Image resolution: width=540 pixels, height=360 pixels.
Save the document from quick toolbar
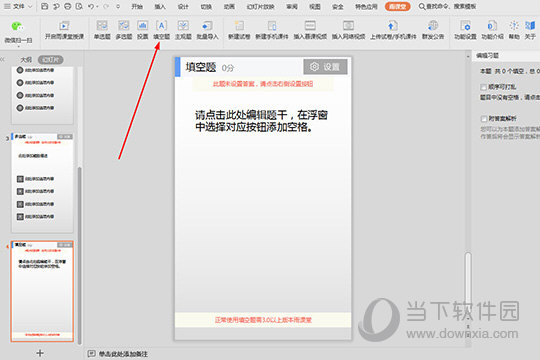click(x=44, y=6)
